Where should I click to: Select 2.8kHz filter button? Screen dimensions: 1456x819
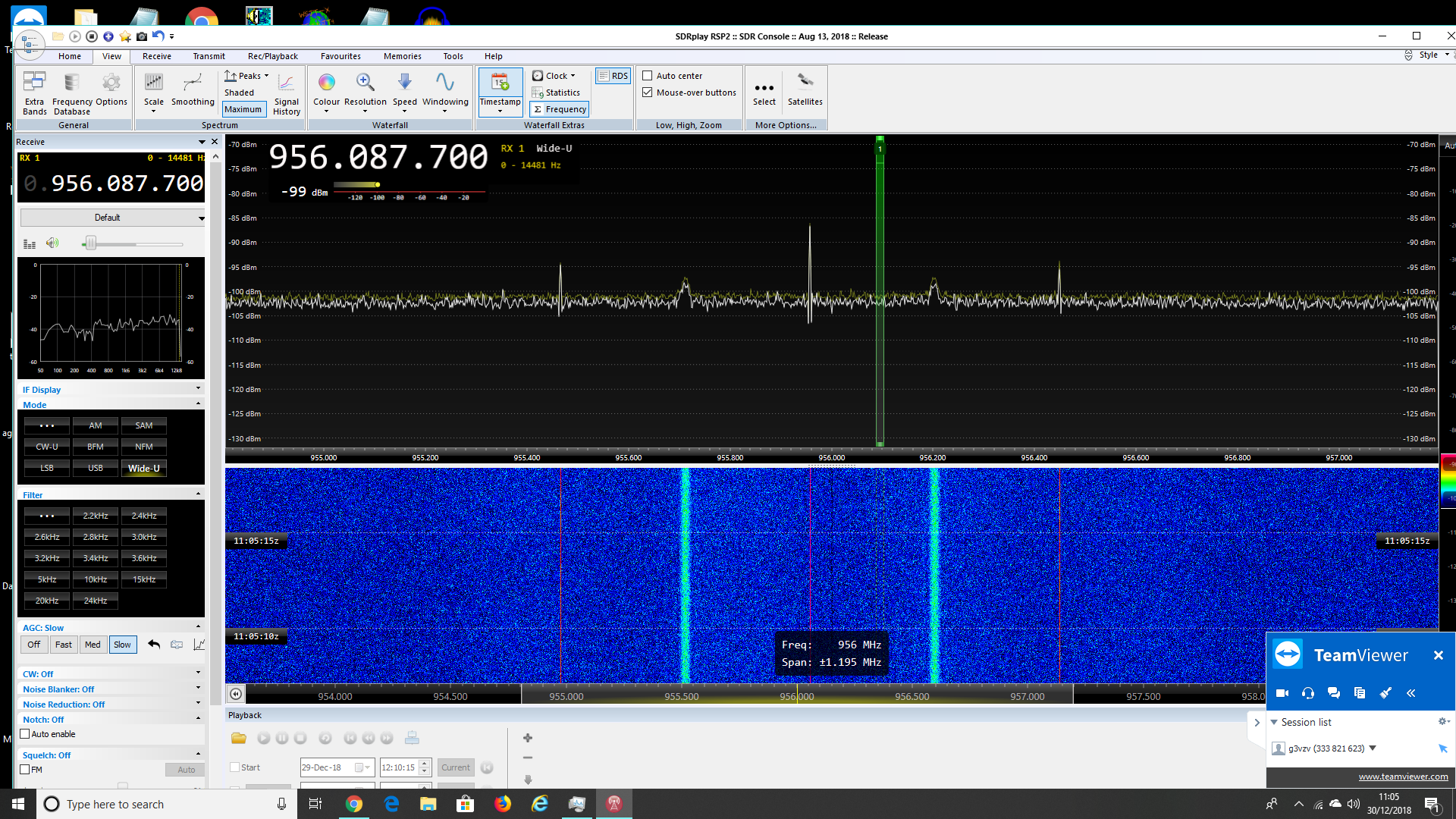pyautogui.click(x=96, y=537)
